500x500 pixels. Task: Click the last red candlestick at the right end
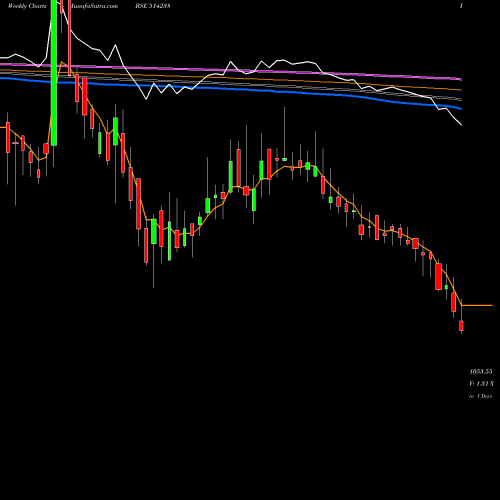pyautogui.click(x=461, y=326)
